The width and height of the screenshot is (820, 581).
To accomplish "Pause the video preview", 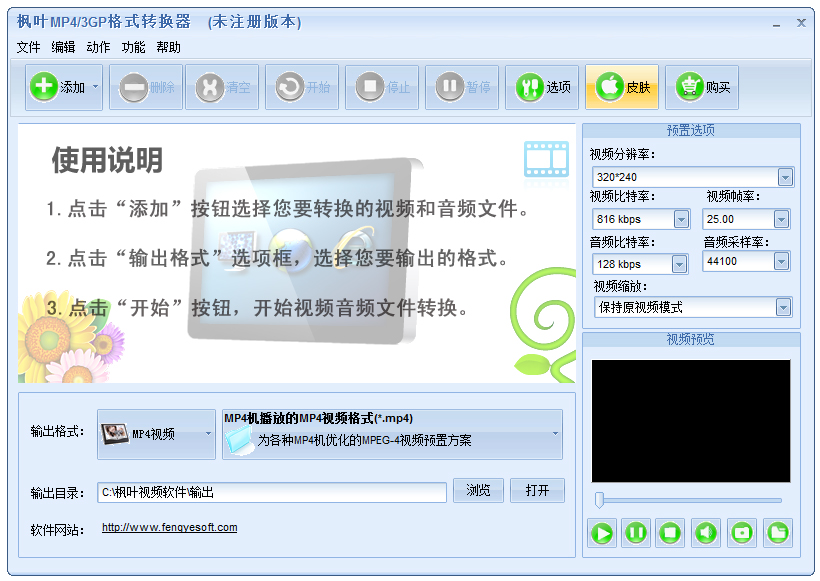I will (636, 533).
